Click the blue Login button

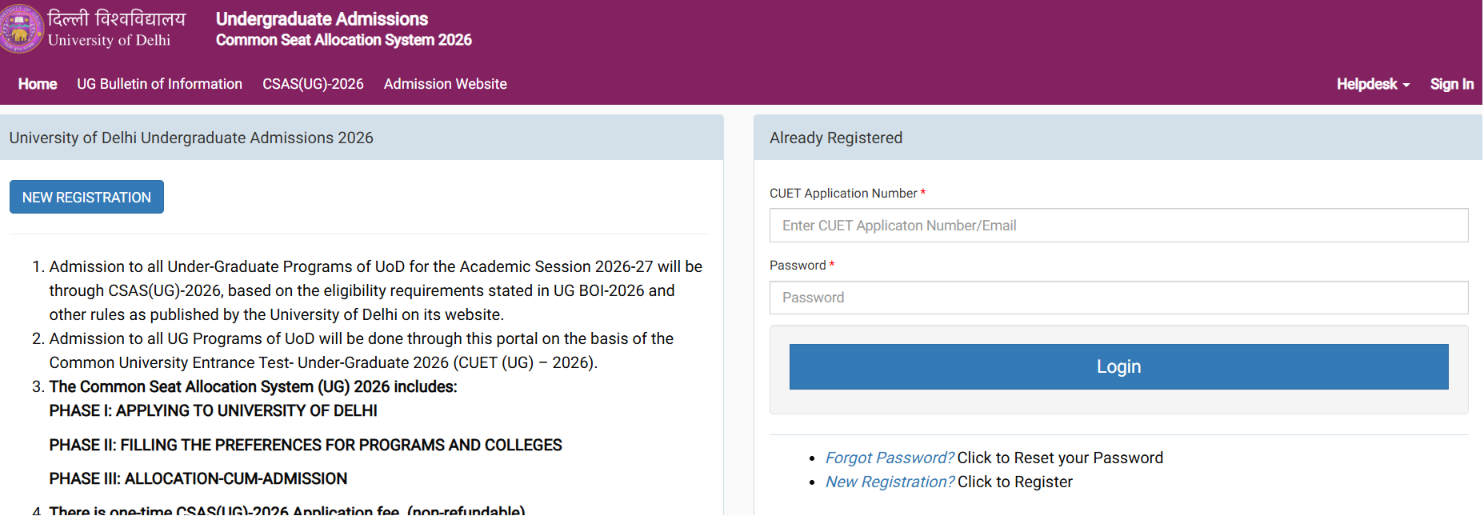1119,367
